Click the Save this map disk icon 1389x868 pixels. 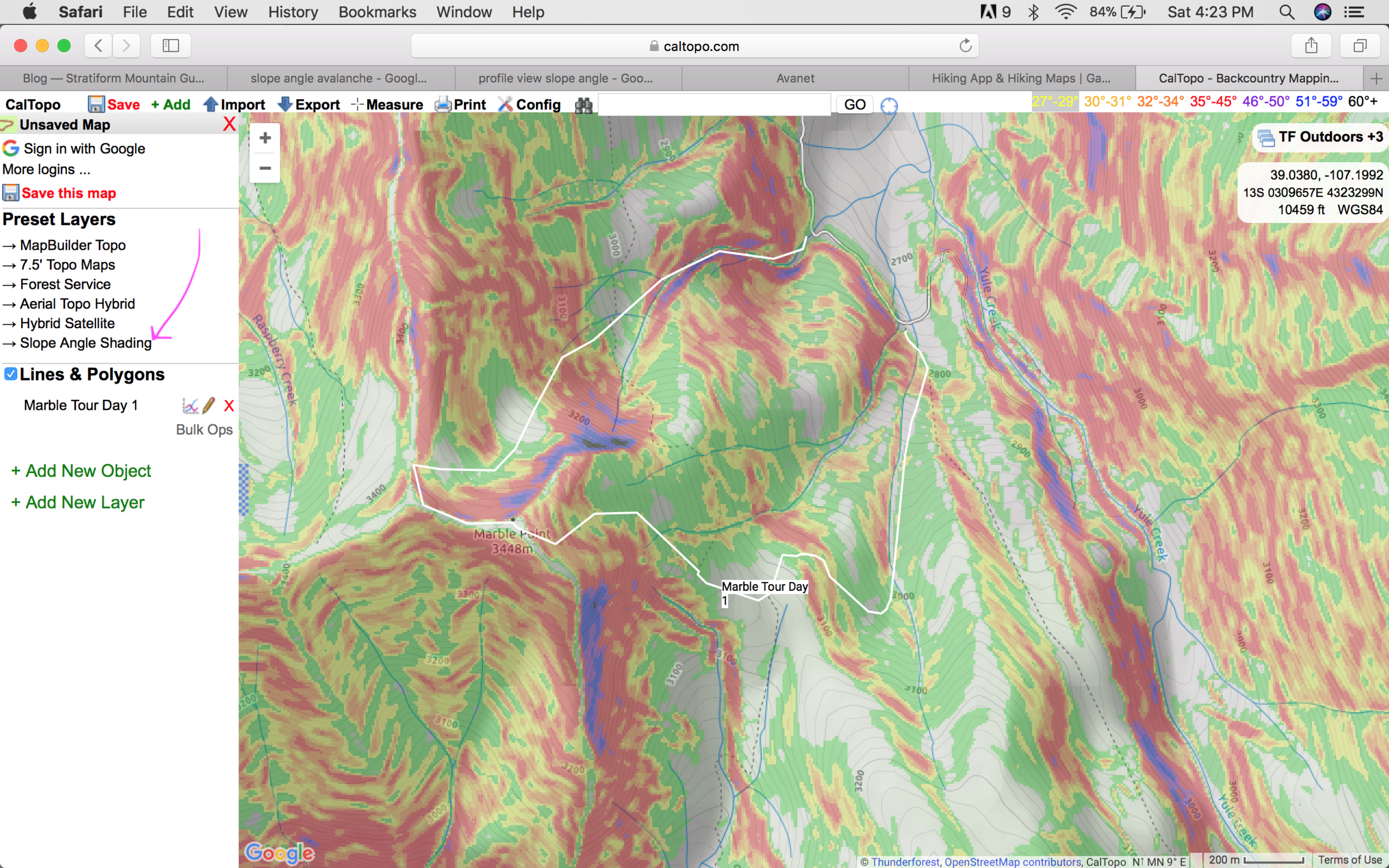[x=11, y=193]
